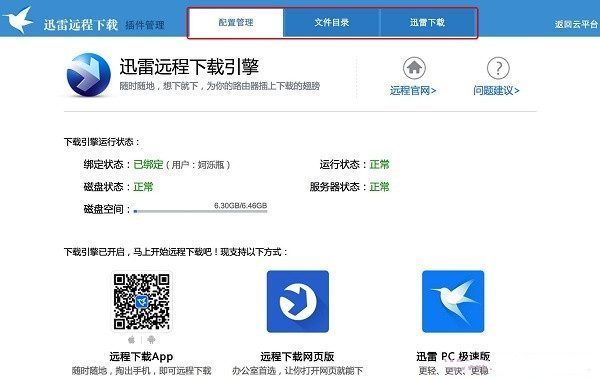Click the 磁盘空间 usage progress bar
Viewport: 600px width, 378px height.
click(x=200, y=211)
